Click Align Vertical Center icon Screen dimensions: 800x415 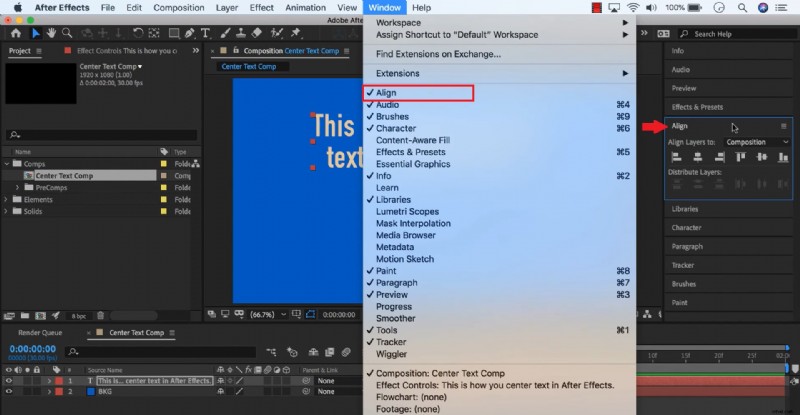(x=762, y=157)
